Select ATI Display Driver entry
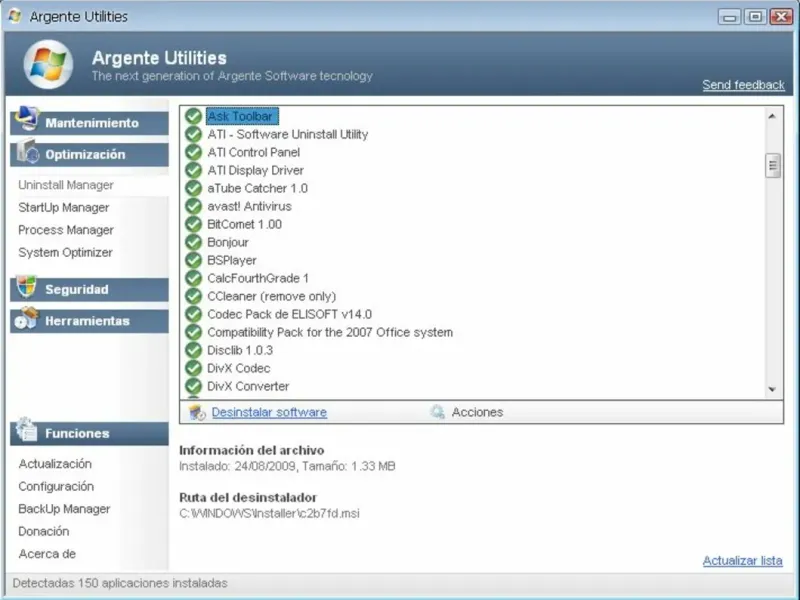The width and height of the screenshot is (800, 600). 256,170
